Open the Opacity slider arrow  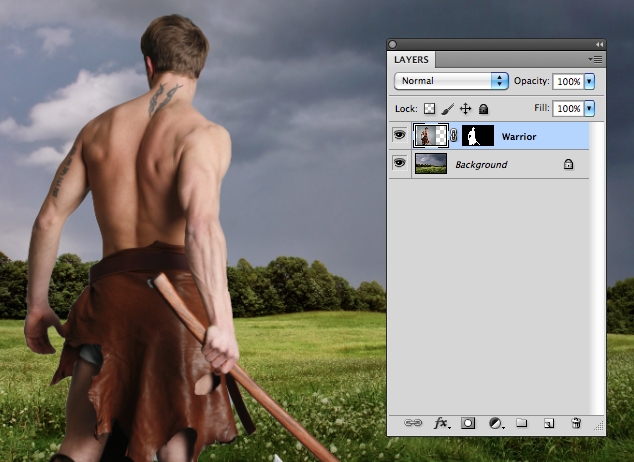tap(589, 81)
